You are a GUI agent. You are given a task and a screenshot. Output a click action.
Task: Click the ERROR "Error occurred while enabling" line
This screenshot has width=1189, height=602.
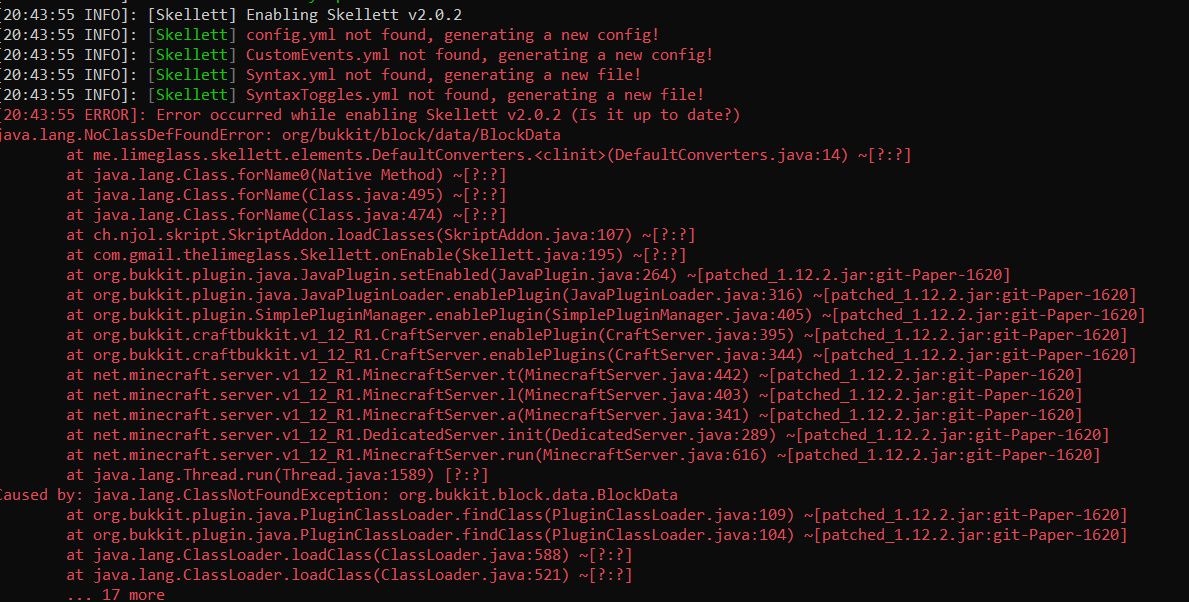pos(447,115)
